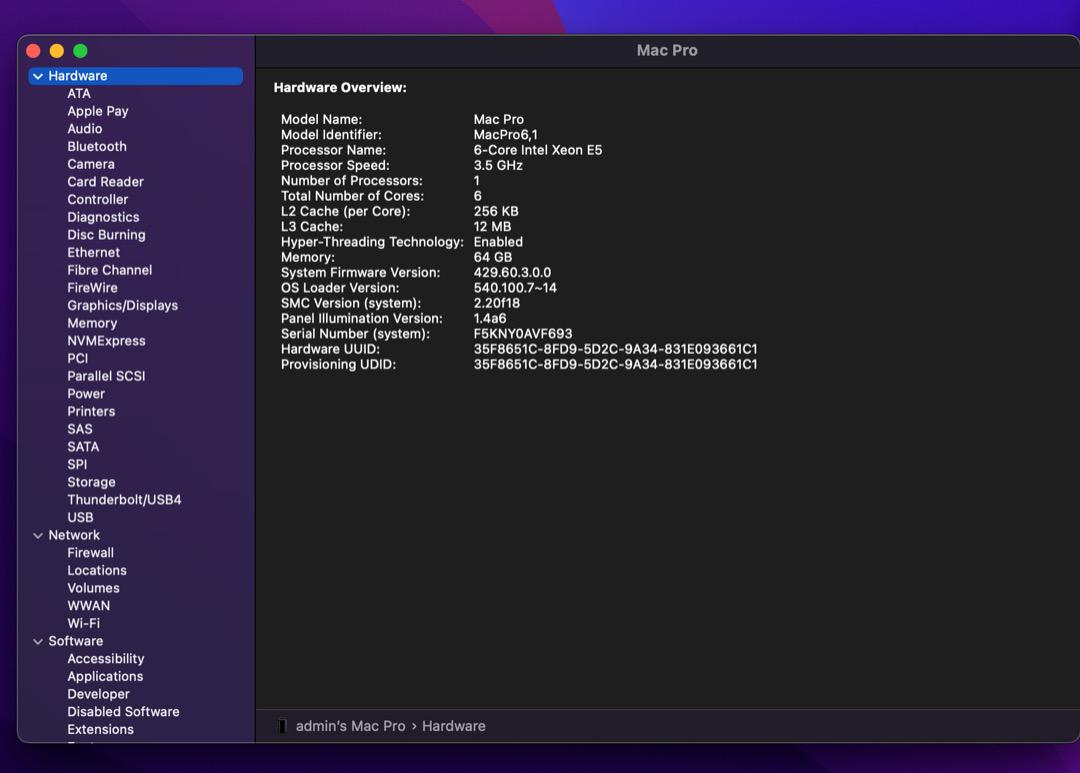Select Audio in the sidebar
This screenshot has width=1080, height=773.
[x=85, y=129]
